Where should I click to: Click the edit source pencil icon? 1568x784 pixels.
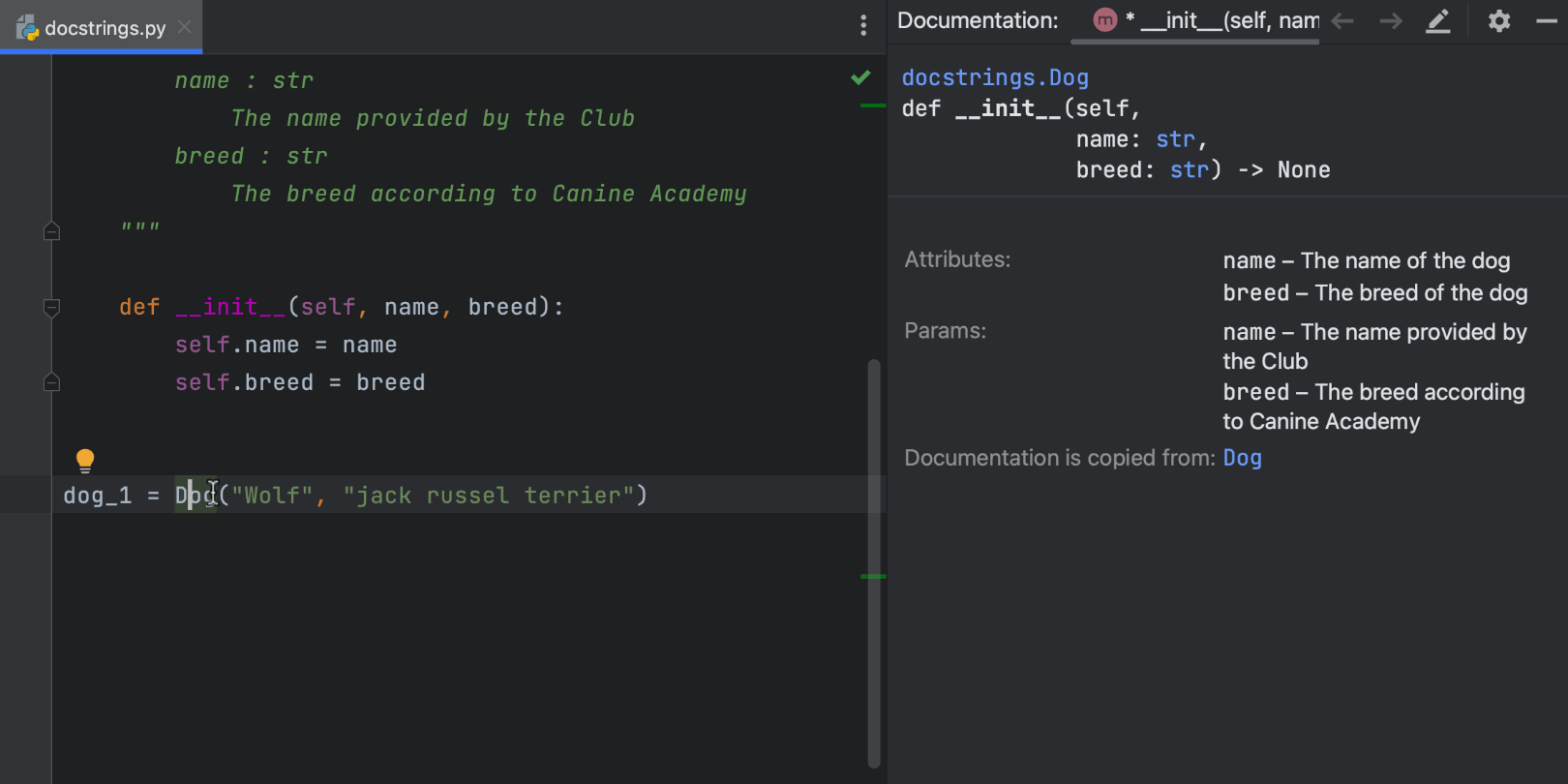(x=1438, y=21)
